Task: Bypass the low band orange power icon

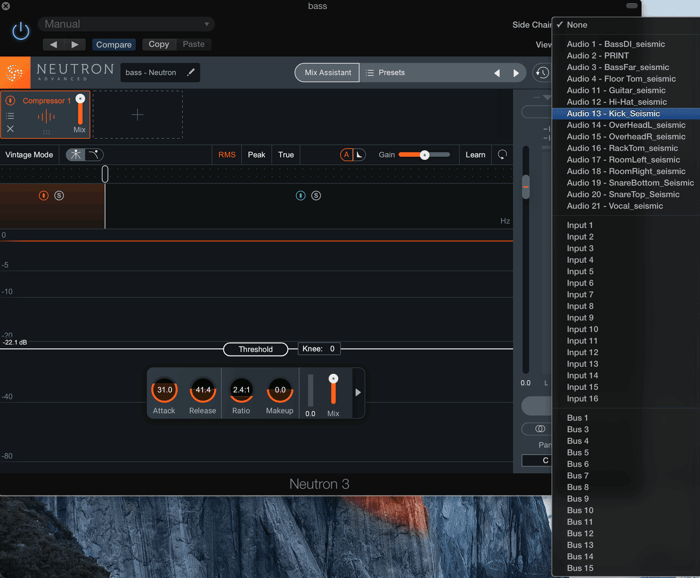Action: 43,195
